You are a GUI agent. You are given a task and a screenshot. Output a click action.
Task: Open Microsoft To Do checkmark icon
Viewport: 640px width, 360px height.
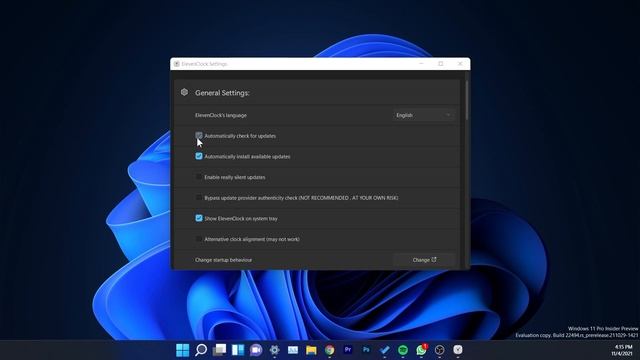tap(384, 350)
